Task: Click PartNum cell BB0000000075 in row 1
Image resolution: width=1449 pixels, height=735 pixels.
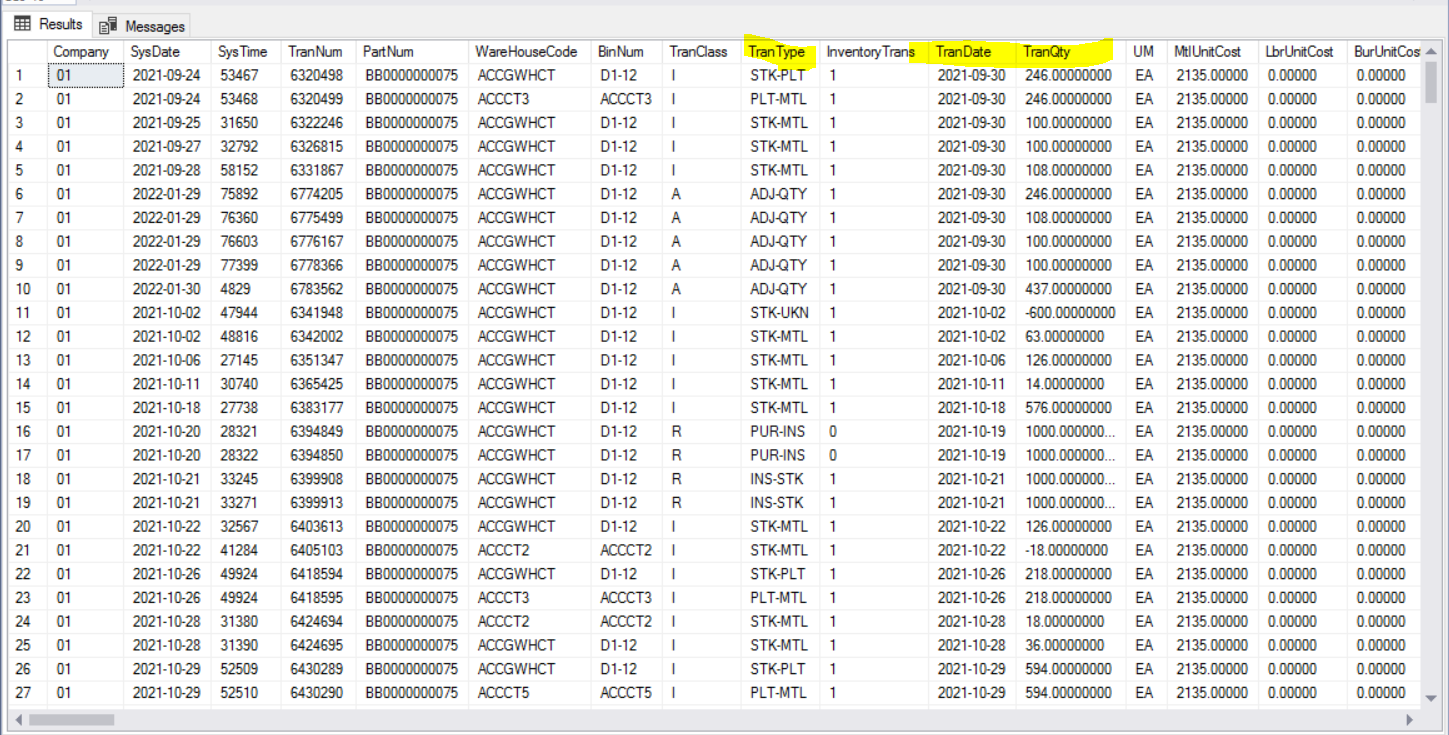Action: [x=412, y=75]
